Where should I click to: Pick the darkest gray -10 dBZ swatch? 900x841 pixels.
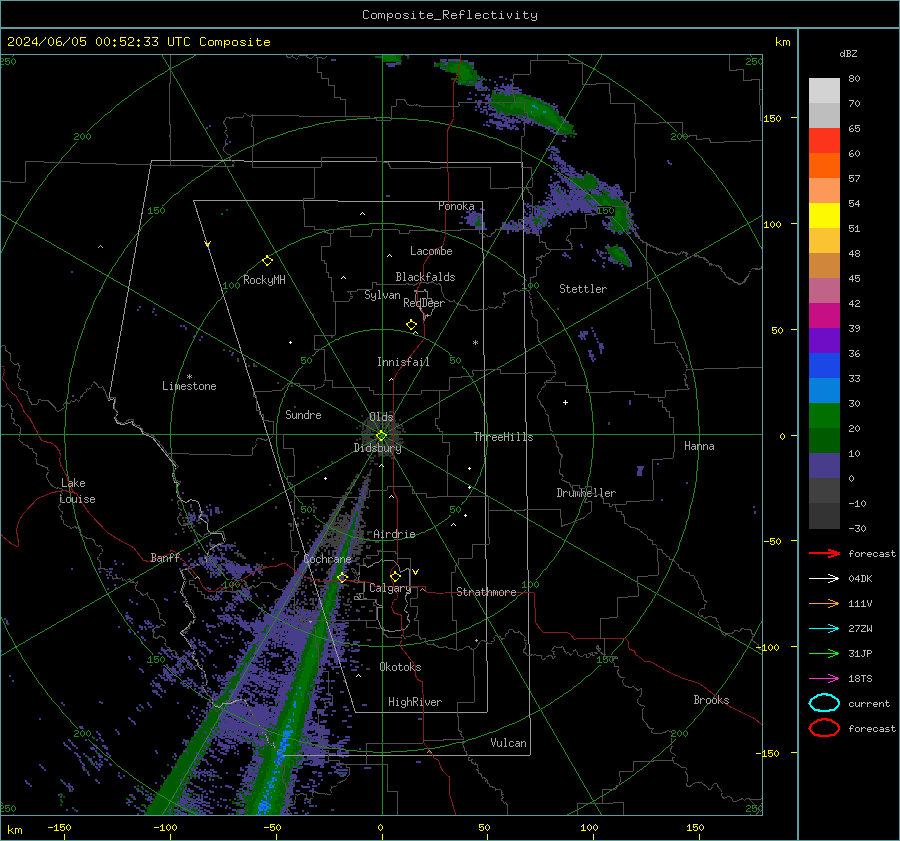824,516
